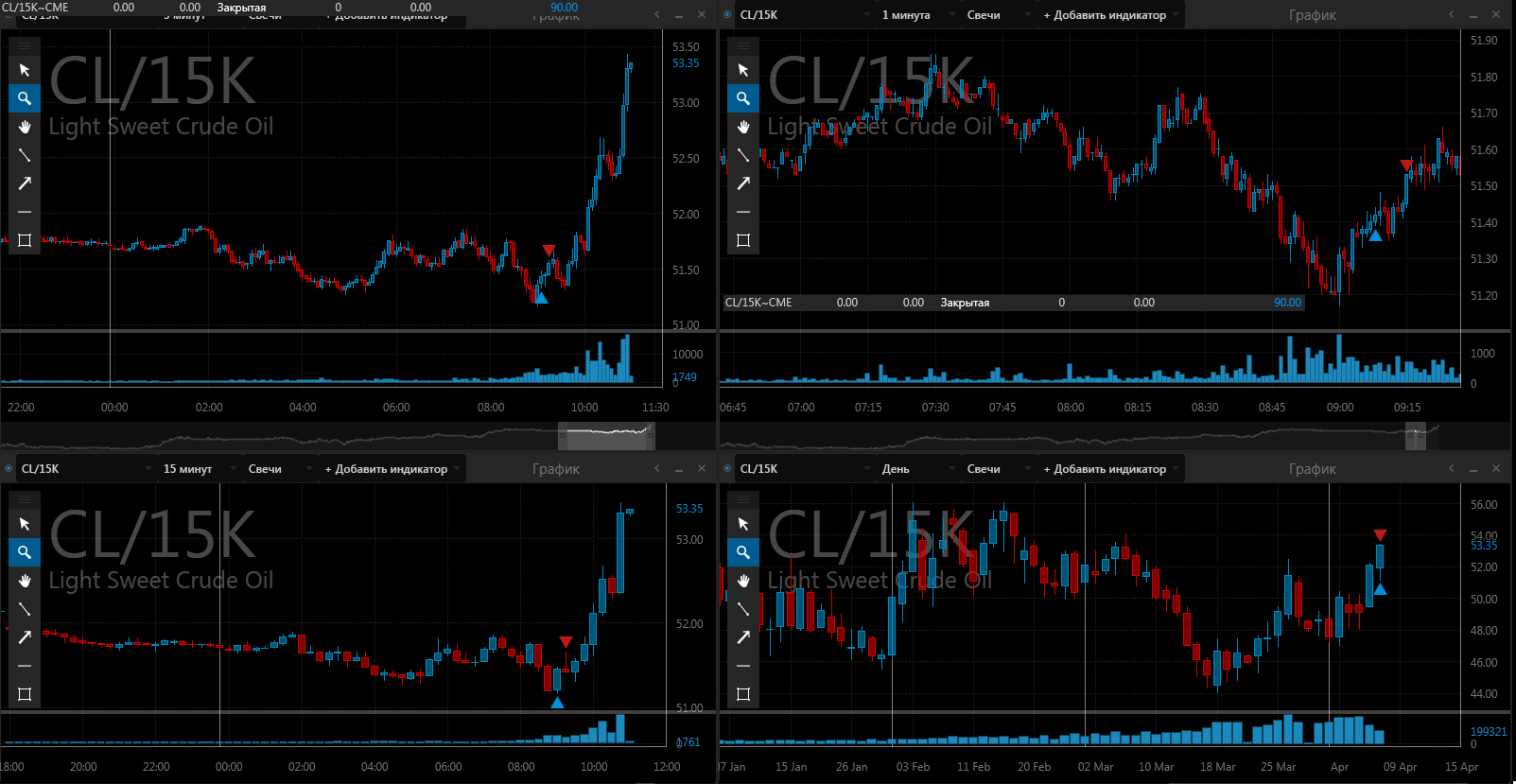
Task: Open the CL/15K symbol dropdown in 15 минут chart
Action: click(x=85, y=469)
